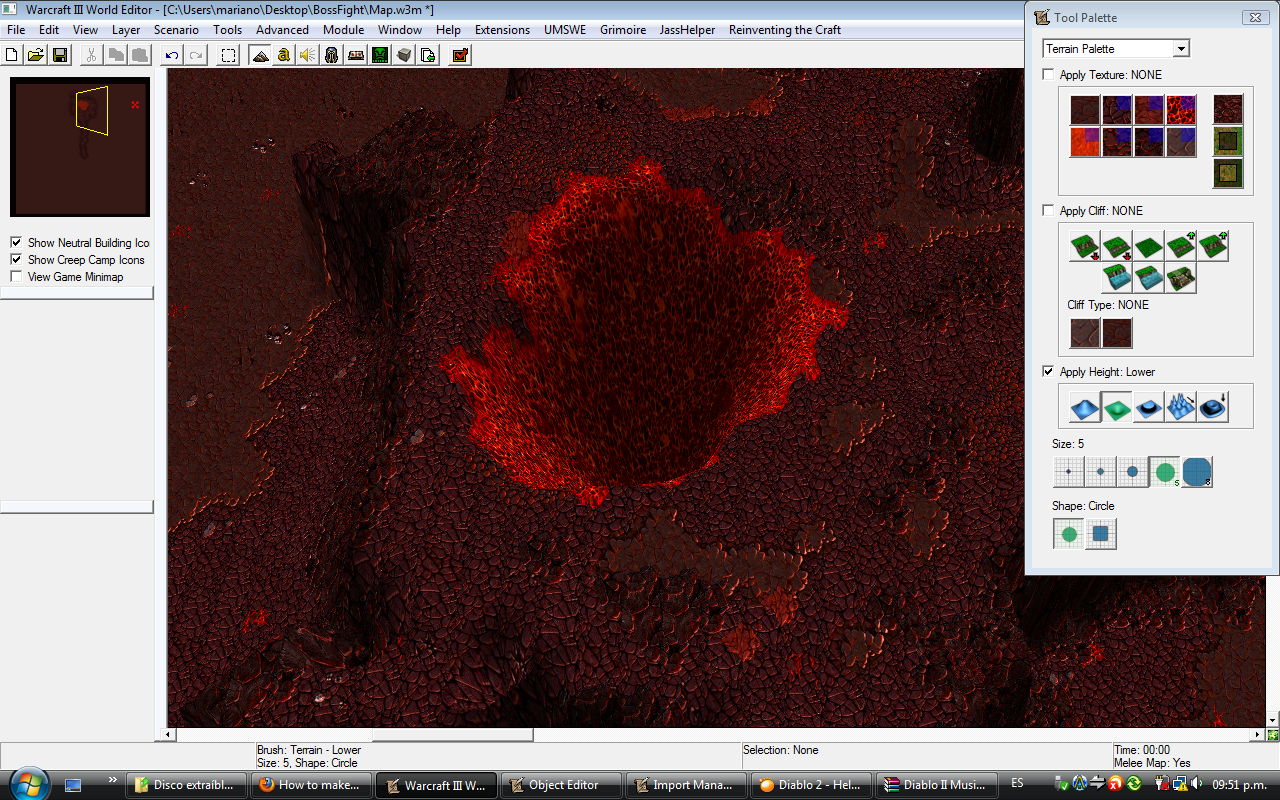Open the Trigger Editor icon
Image resolution: width=1280 pixels, height=800 pixels.
tap(284, 55)
